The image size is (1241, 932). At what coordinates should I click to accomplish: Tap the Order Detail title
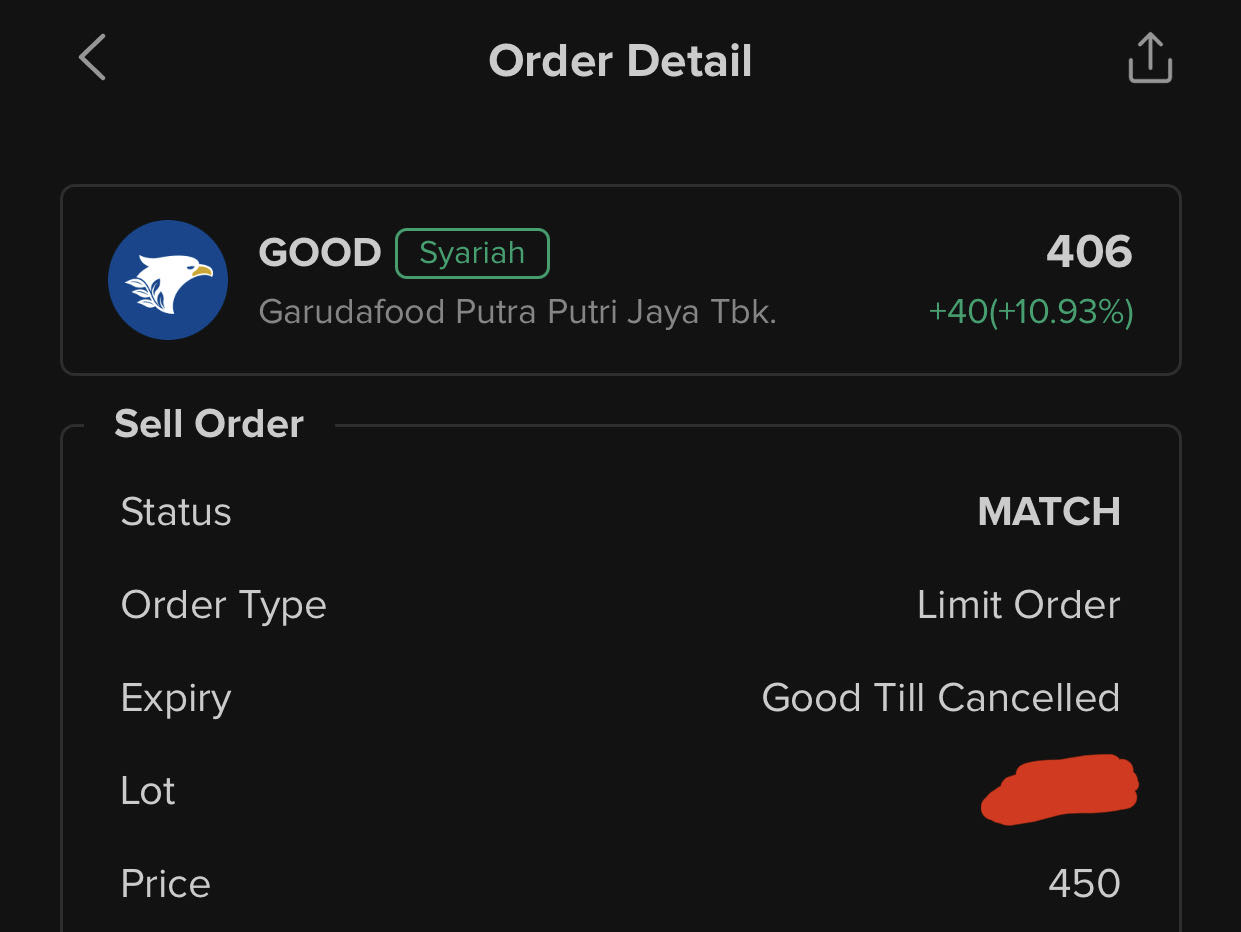620,61
